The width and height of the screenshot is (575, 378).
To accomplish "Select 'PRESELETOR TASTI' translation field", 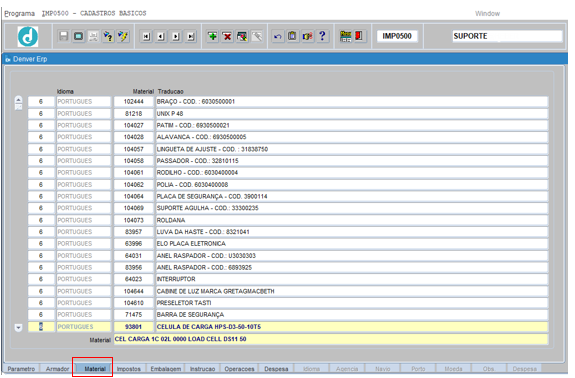I will [352, 303].
